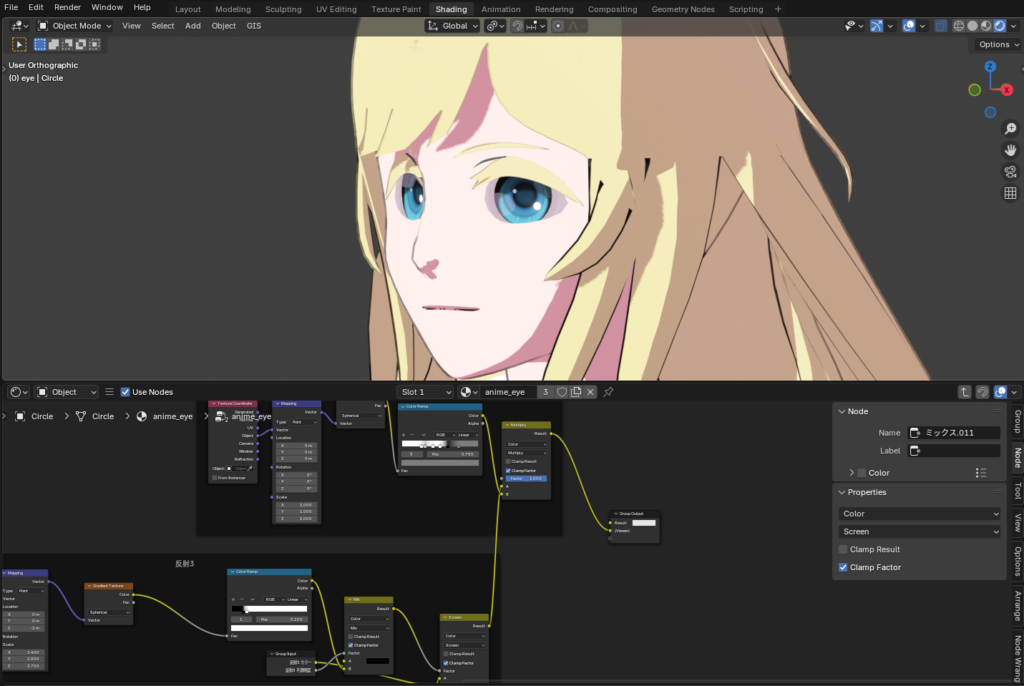Switch viewport to Material Preview shading
Screen dimensions: 1024x686
[x=986, y=26]
